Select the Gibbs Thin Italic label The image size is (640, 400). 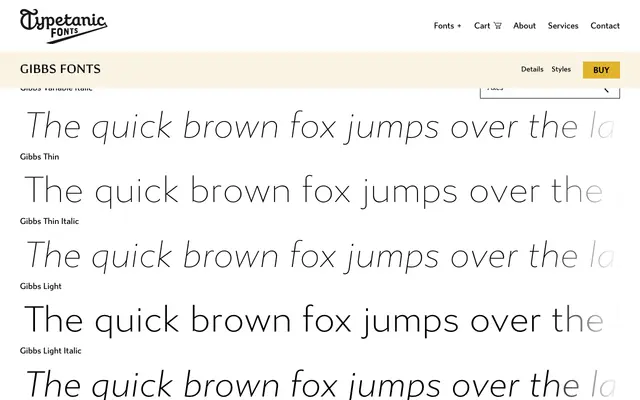click(x=49, y=221)
